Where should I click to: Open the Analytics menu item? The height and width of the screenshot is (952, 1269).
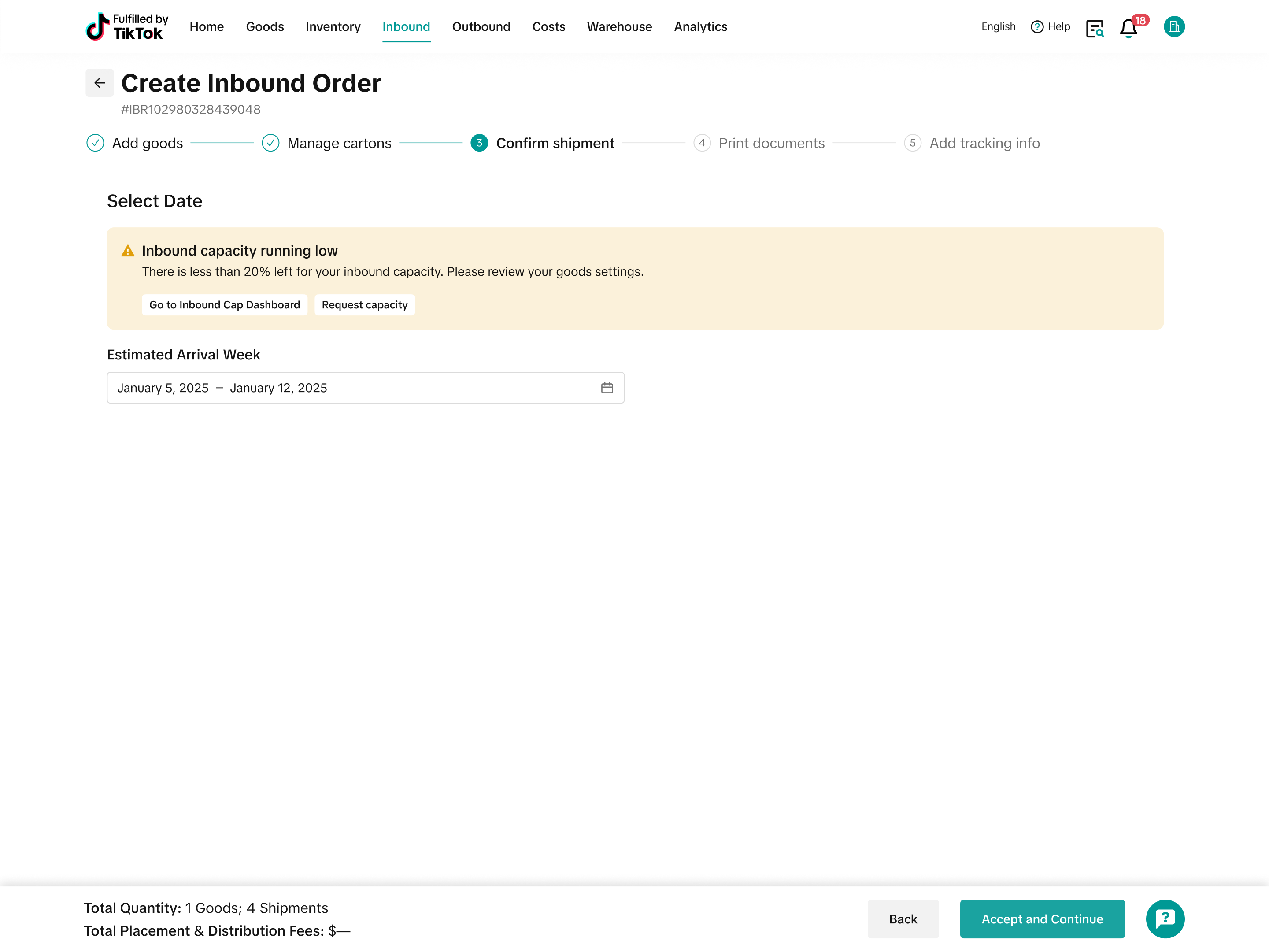point(700,26)
